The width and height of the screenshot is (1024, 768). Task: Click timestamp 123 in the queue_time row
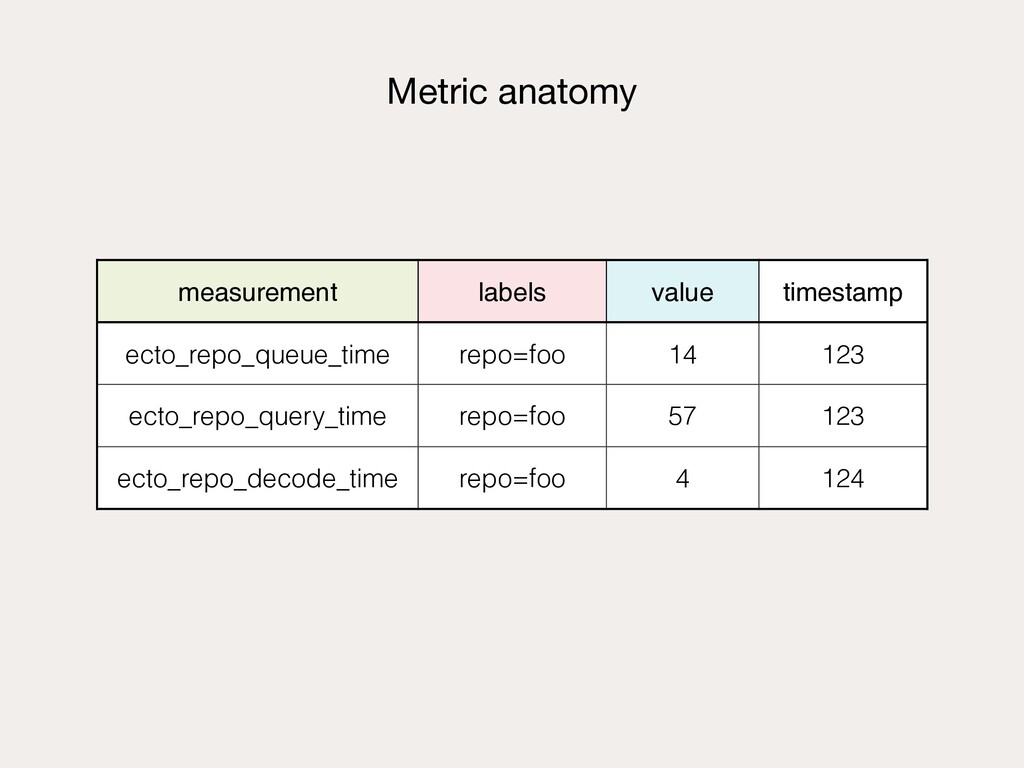coord(842,353)
